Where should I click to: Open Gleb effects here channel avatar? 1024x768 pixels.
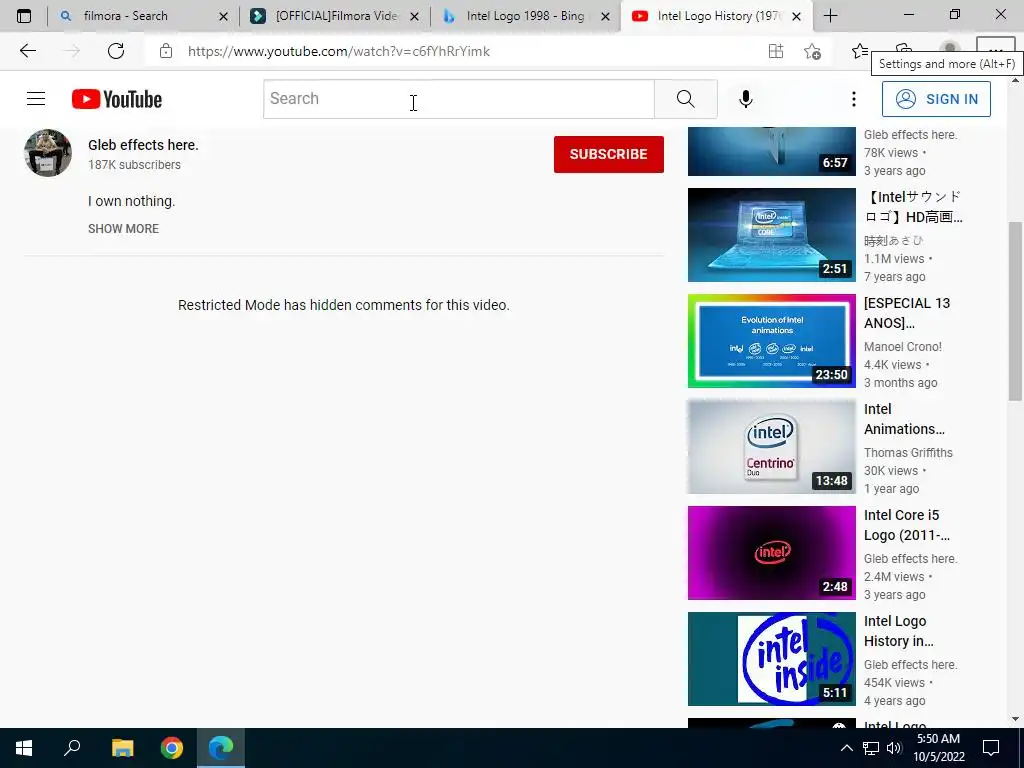[48, 153]
